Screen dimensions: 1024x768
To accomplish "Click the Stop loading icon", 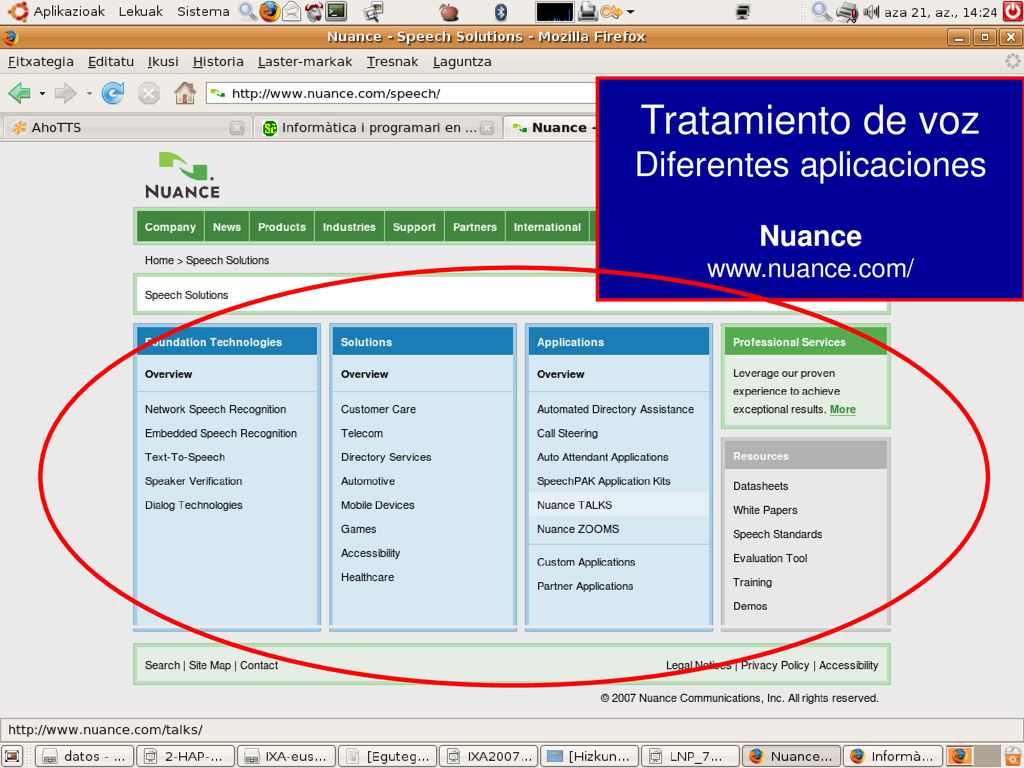I will pos(149,93).
